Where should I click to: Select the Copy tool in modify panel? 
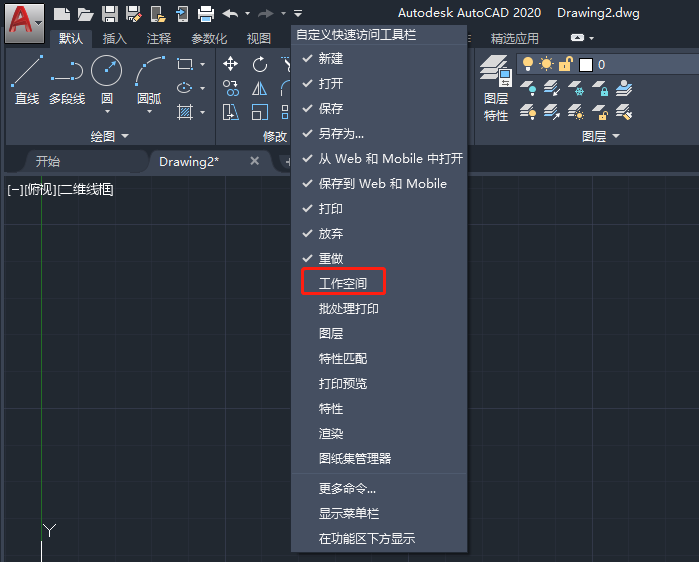tap(230, 88)
